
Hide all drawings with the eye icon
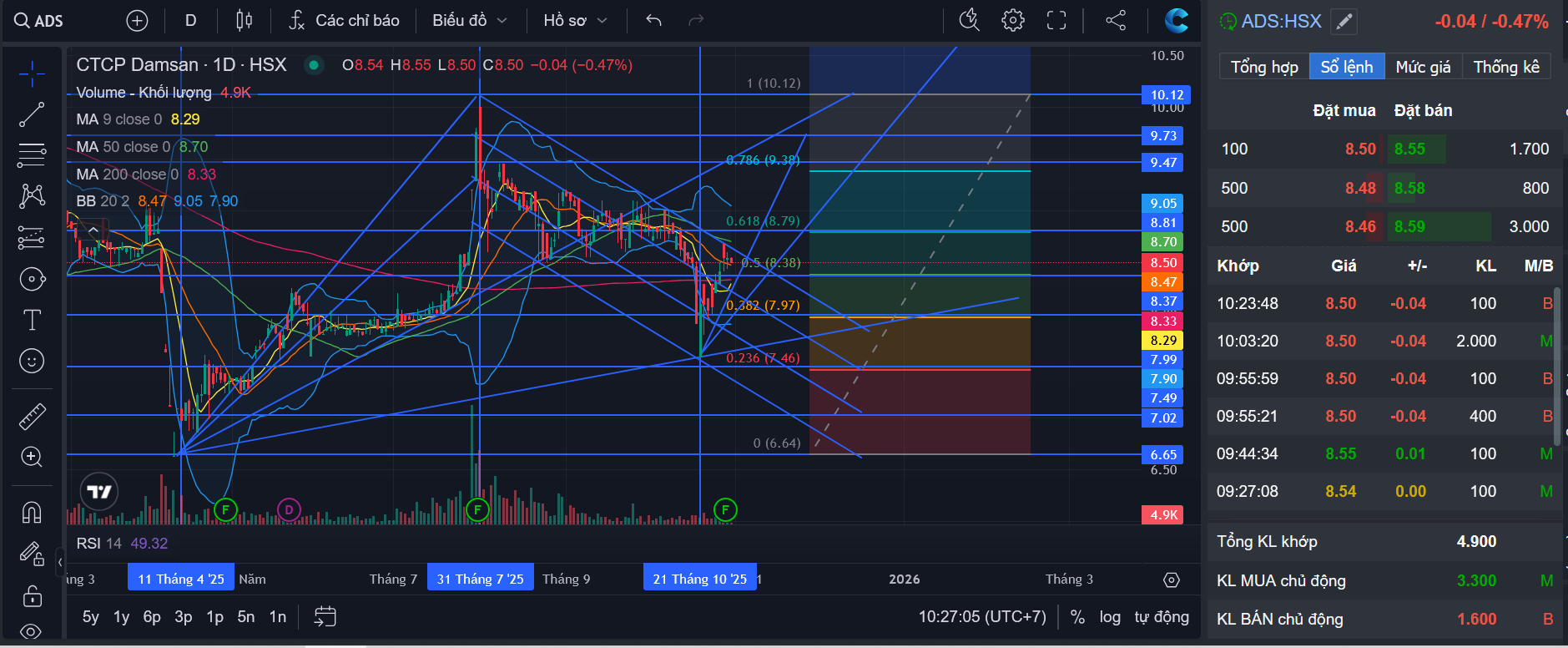[32, 631]
